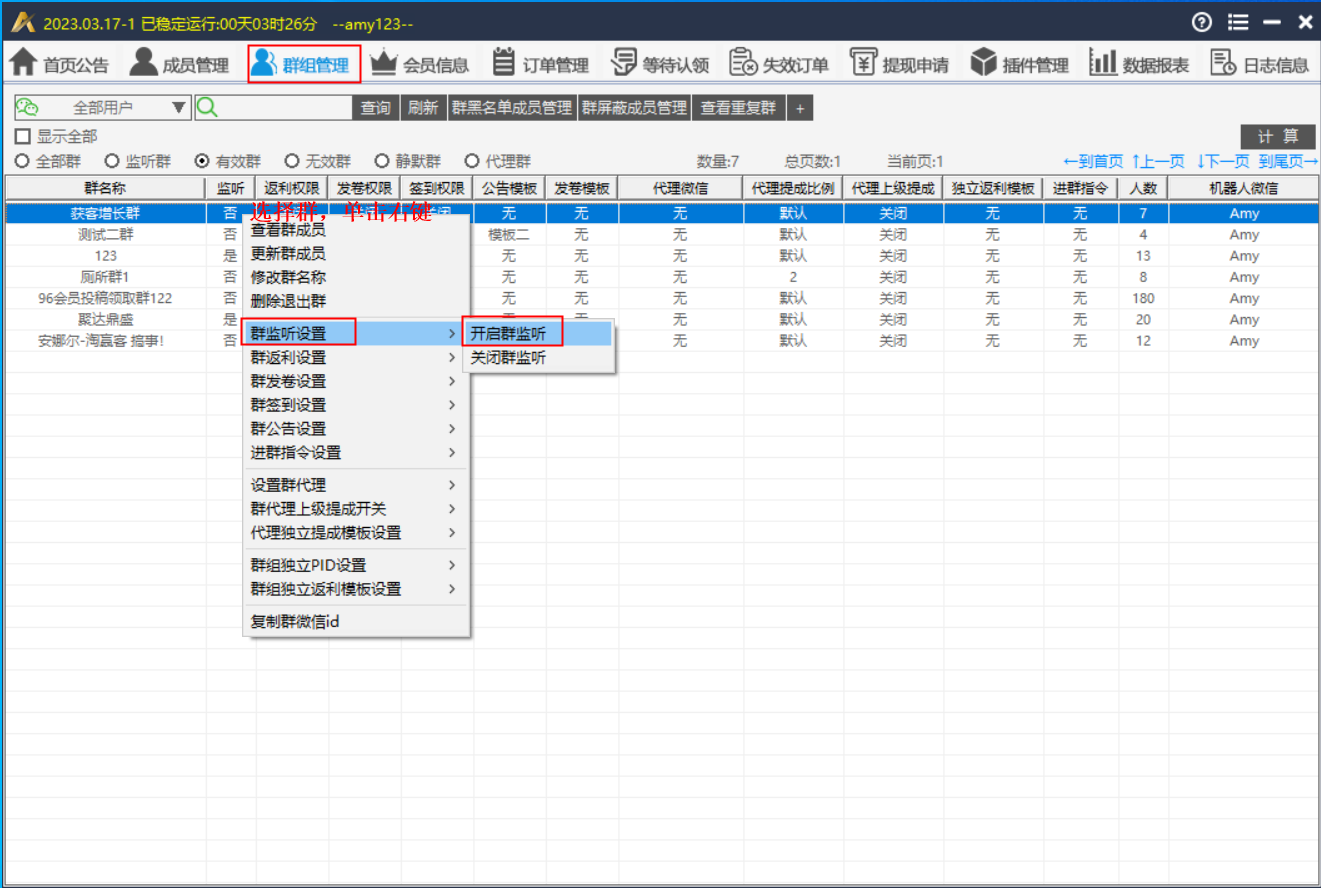Expand the 代理独立提成模板设置 submenu
Viewport: 1321px width, 888px height.
(x=356, y=533)
